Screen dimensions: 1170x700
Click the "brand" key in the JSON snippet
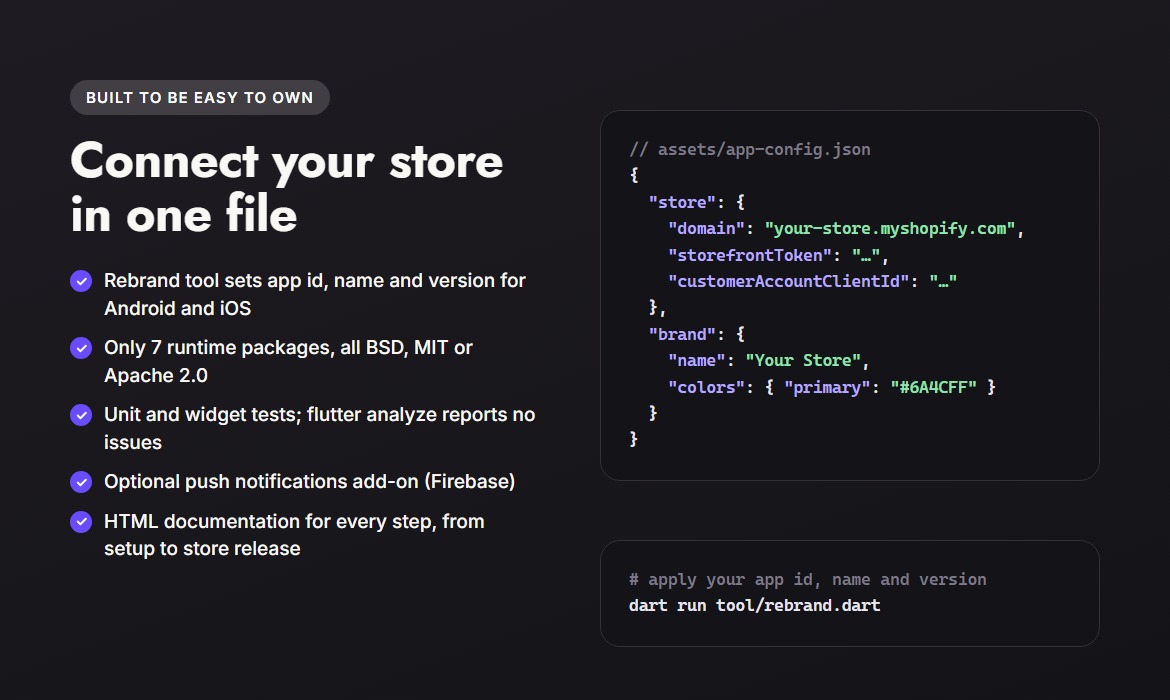[682, 334]
